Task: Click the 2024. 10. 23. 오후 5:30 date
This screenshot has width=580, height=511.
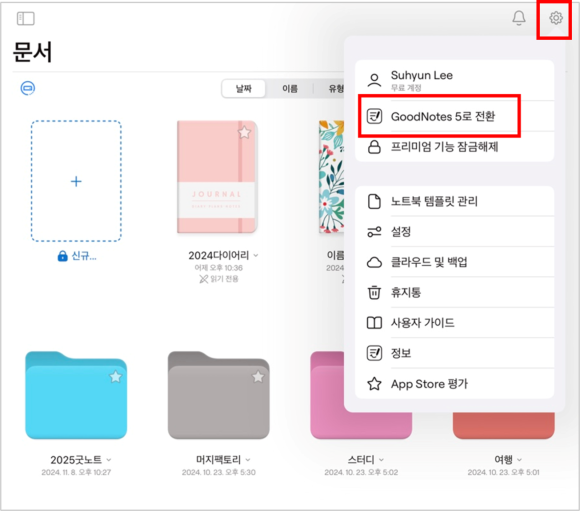Action: [218, 473]
